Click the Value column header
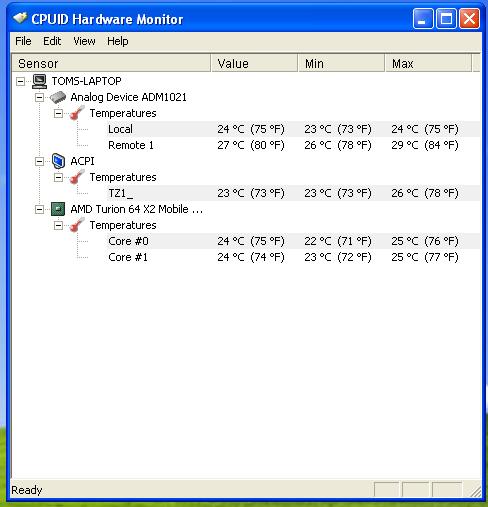Image resolution: width=488 pixels, height=507 pixels. coord(254,63)
